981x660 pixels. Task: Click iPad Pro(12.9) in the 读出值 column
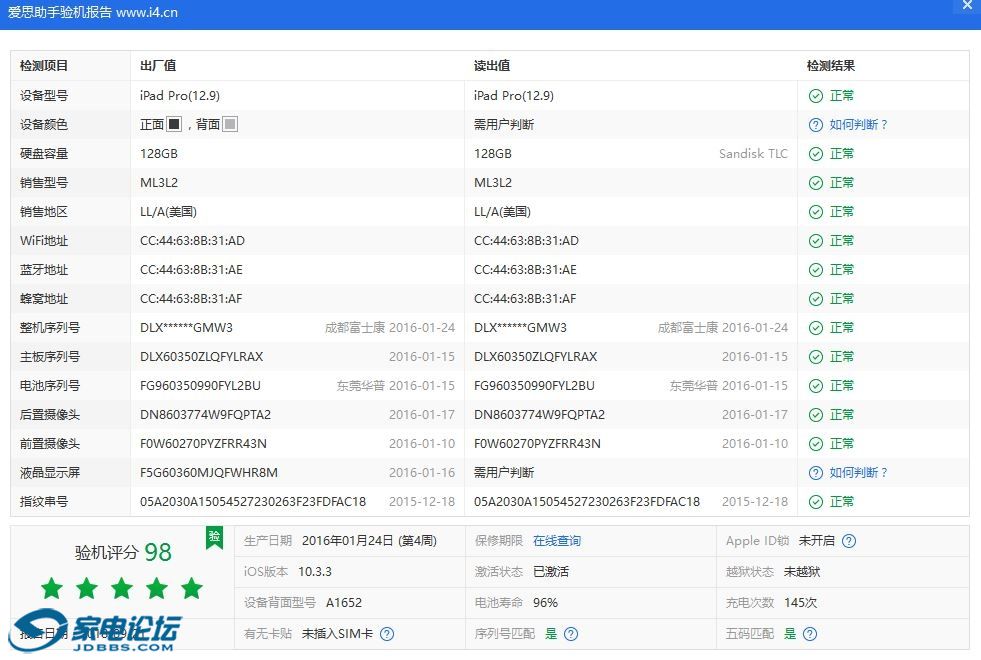click(514, 96)
